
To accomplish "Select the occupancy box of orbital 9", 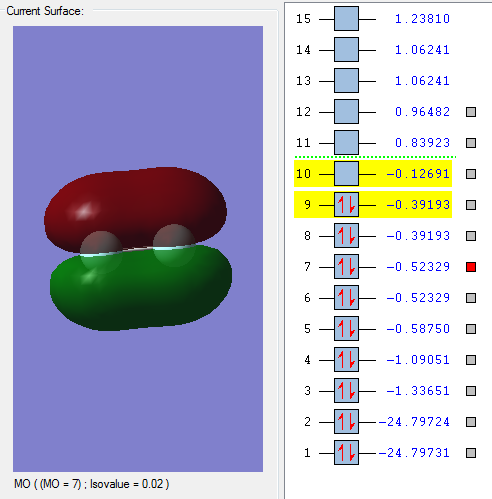I will coord(346,205).
